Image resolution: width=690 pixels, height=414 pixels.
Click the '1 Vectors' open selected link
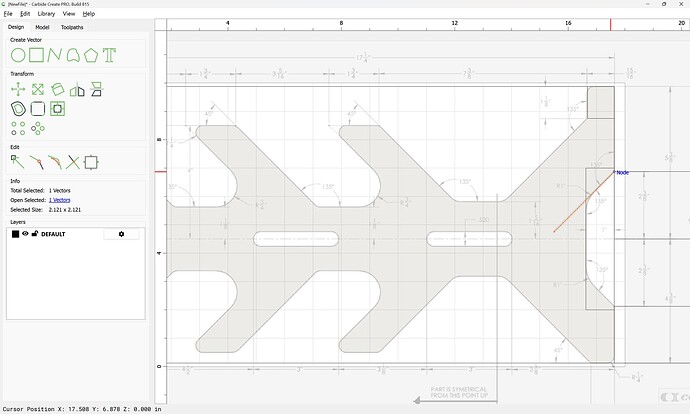59,200
